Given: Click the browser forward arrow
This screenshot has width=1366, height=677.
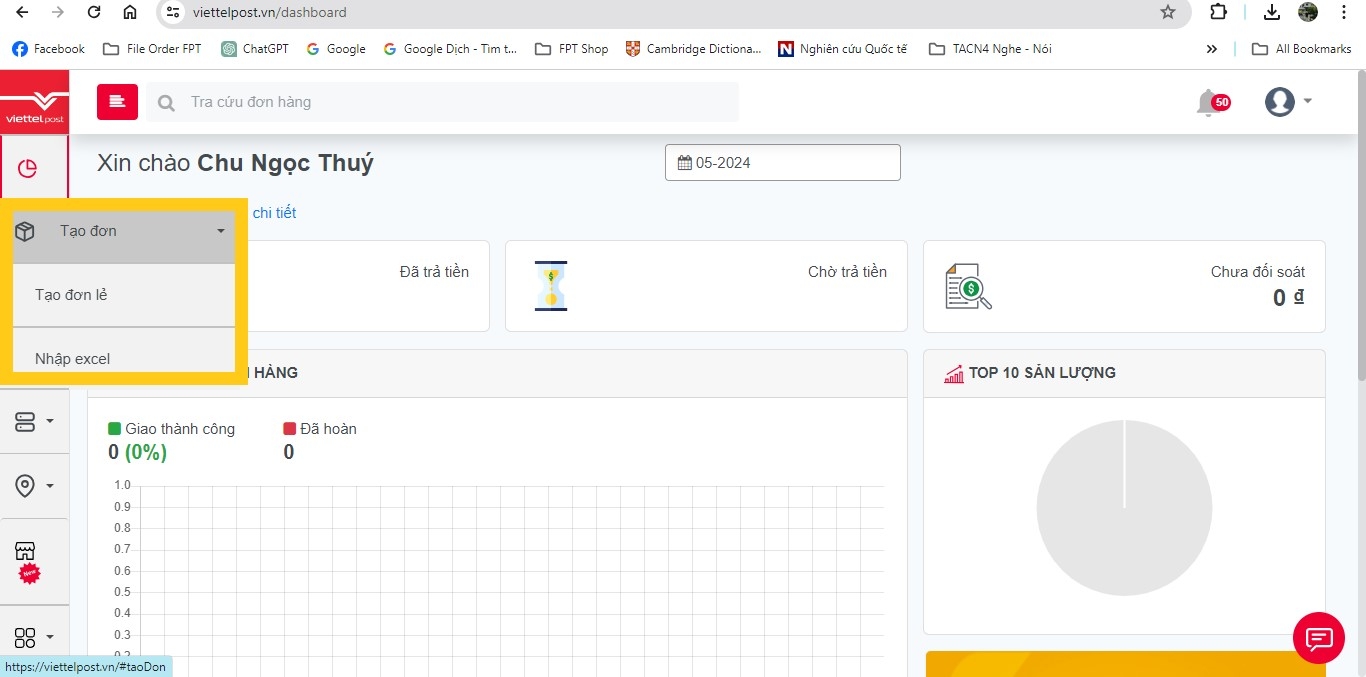Looking at the screenshot, I should (x=58, y=12).
